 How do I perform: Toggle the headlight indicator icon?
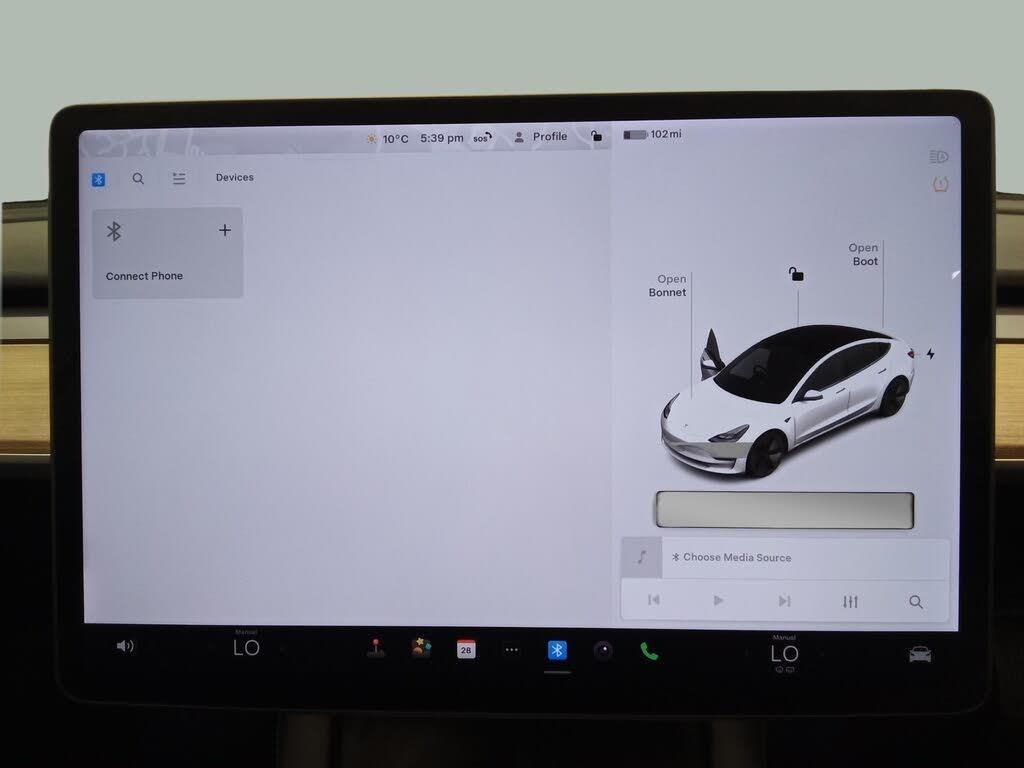coord(938,157)
